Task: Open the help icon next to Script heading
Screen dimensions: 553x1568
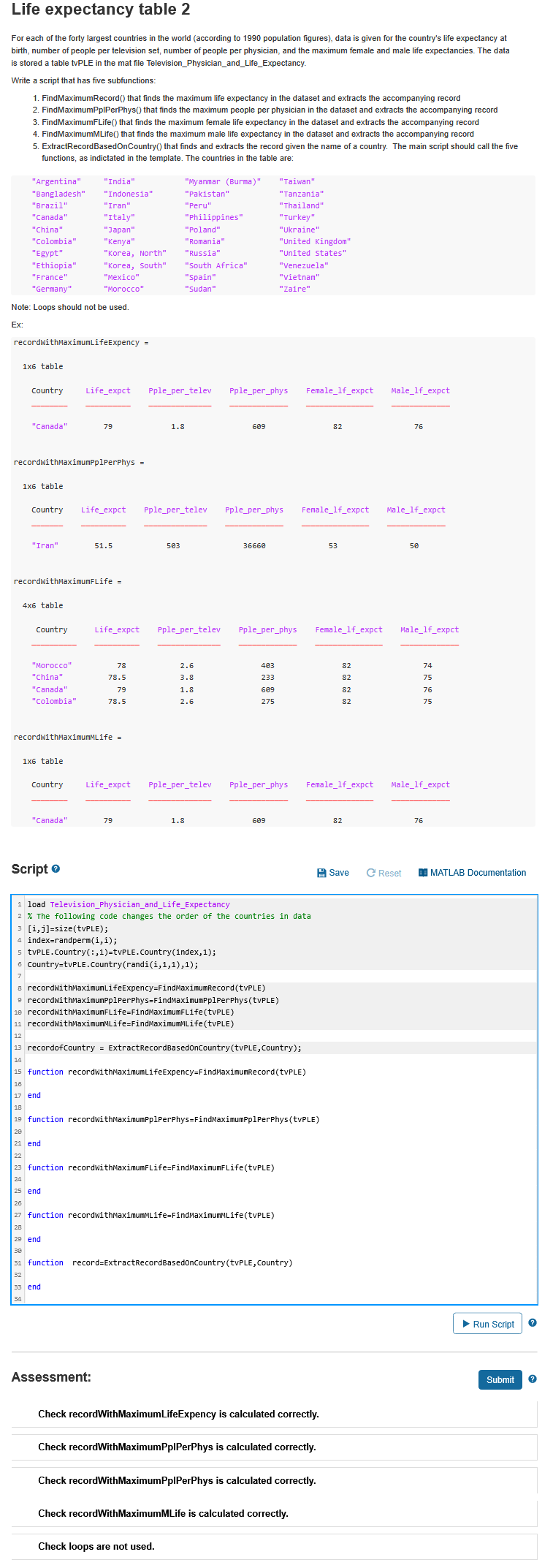Action: pyautogui.click(x=56, y=868)
